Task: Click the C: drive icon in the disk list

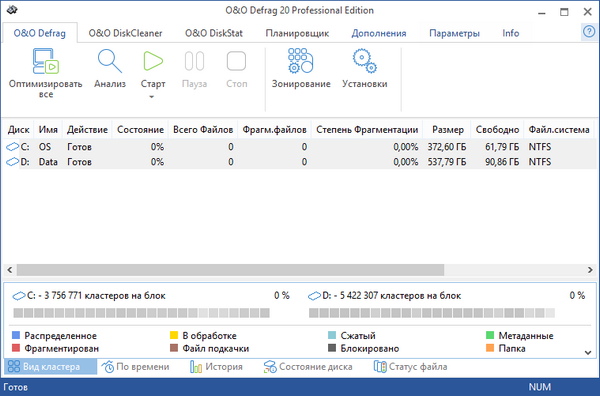Action: click(x=12, y=147)
